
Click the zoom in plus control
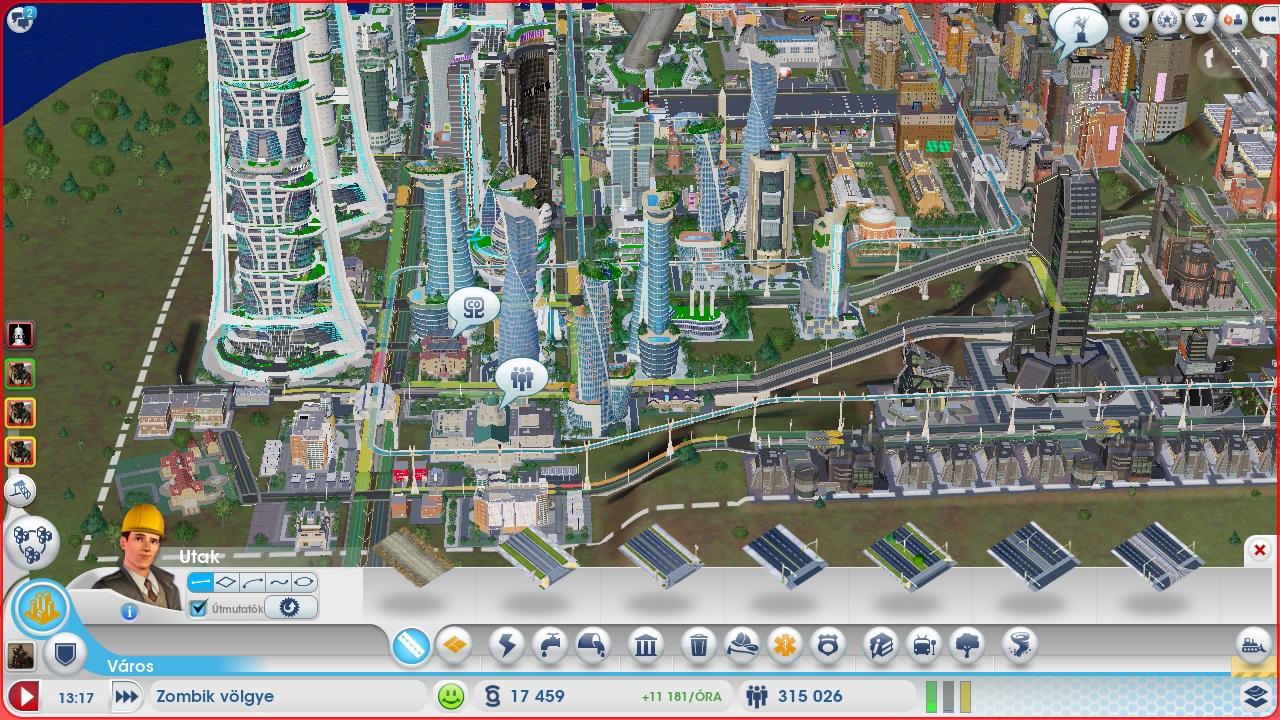pos(1236,49)
